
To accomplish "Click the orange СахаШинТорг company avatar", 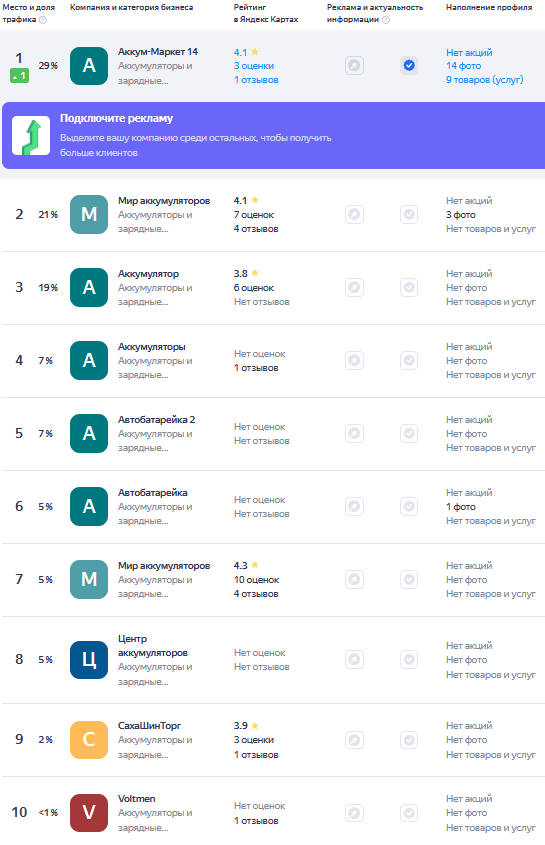I will (89, 739).
